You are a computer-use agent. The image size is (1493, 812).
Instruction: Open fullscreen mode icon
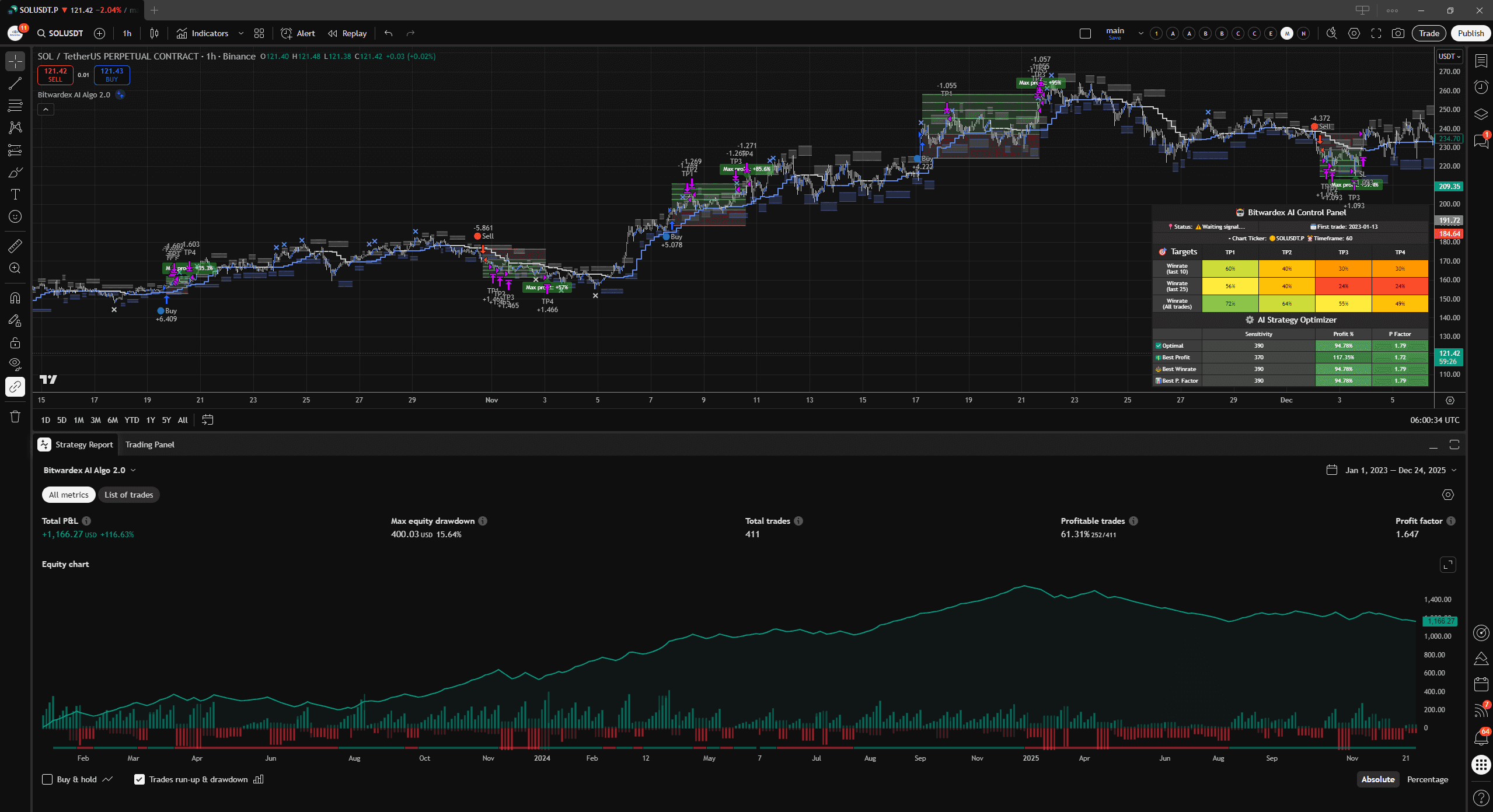pyautogui.click(x=1376, y=33)
